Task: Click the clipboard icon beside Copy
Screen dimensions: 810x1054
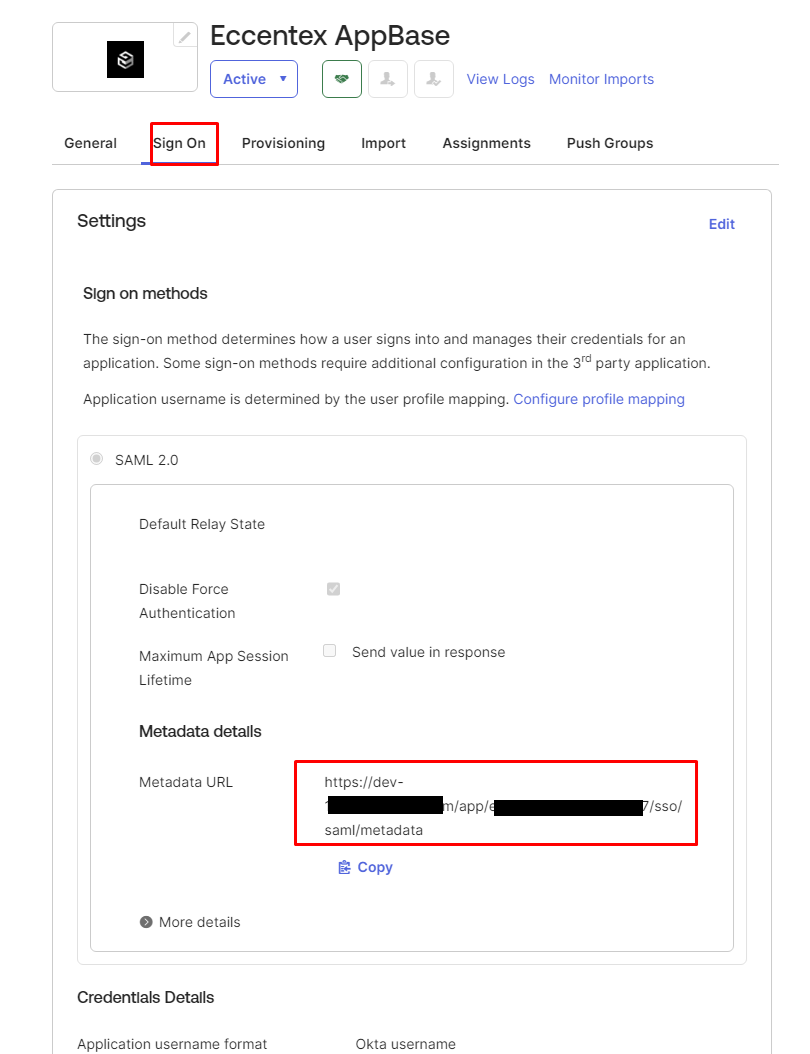Action: pos(345,867)
